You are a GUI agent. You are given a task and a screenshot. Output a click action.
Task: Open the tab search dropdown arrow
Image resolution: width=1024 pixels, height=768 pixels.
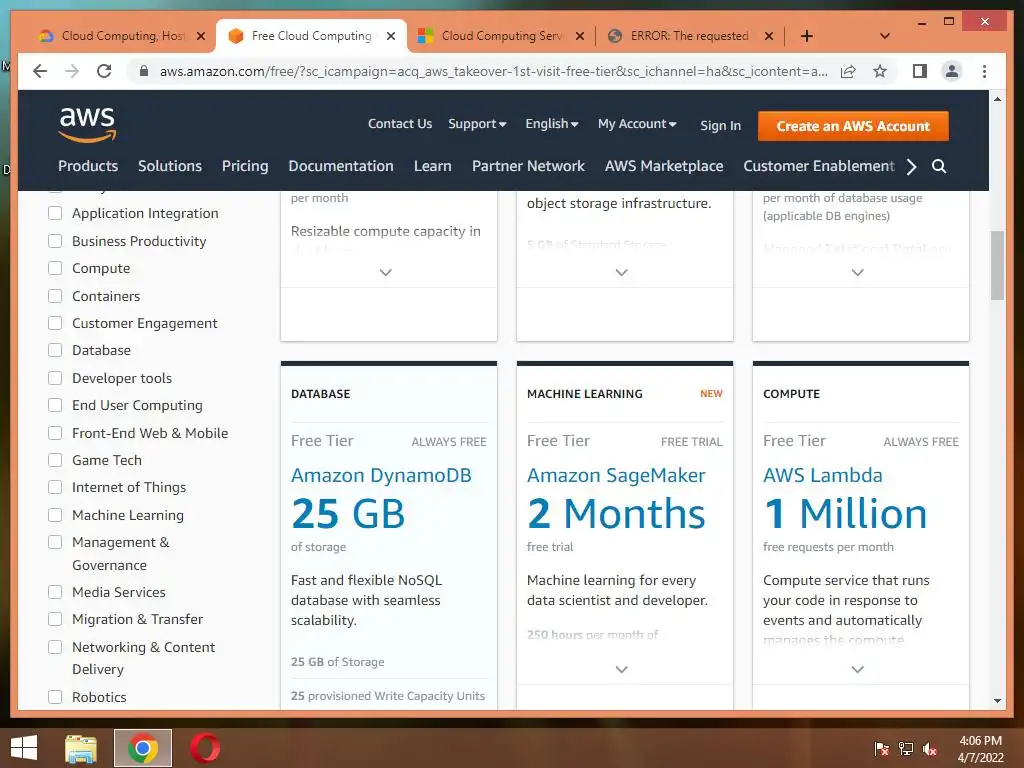pyautogui.click(x=884, y=36)
